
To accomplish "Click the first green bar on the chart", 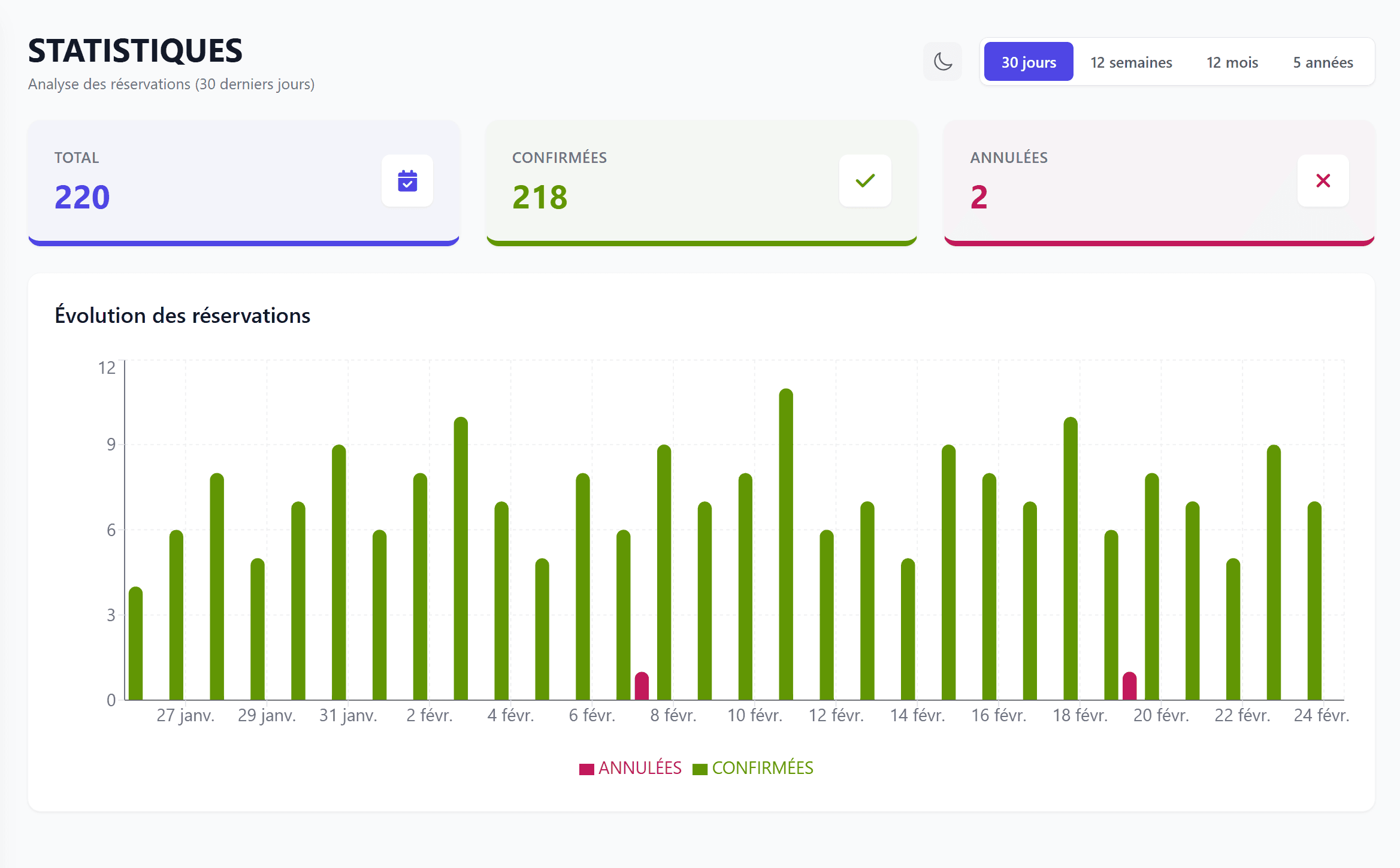I will (x=136, y=644).
